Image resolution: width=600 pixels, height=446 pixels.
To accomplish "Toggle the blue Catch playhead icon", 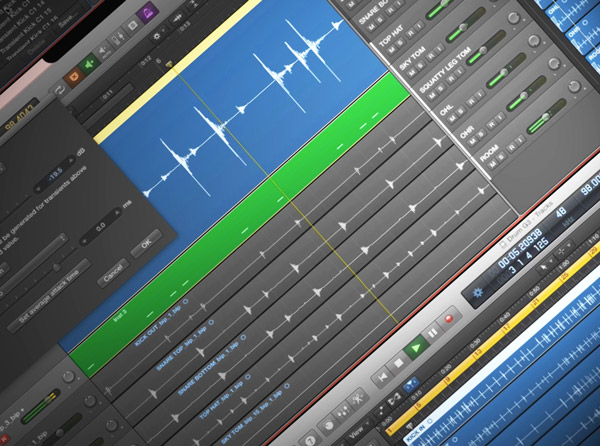I will point(410,384).
